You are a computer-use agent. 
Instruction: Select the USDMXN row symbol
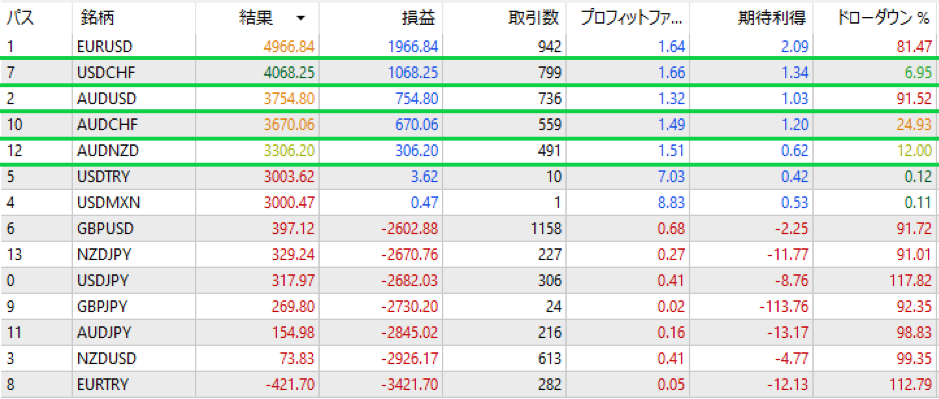108,202
